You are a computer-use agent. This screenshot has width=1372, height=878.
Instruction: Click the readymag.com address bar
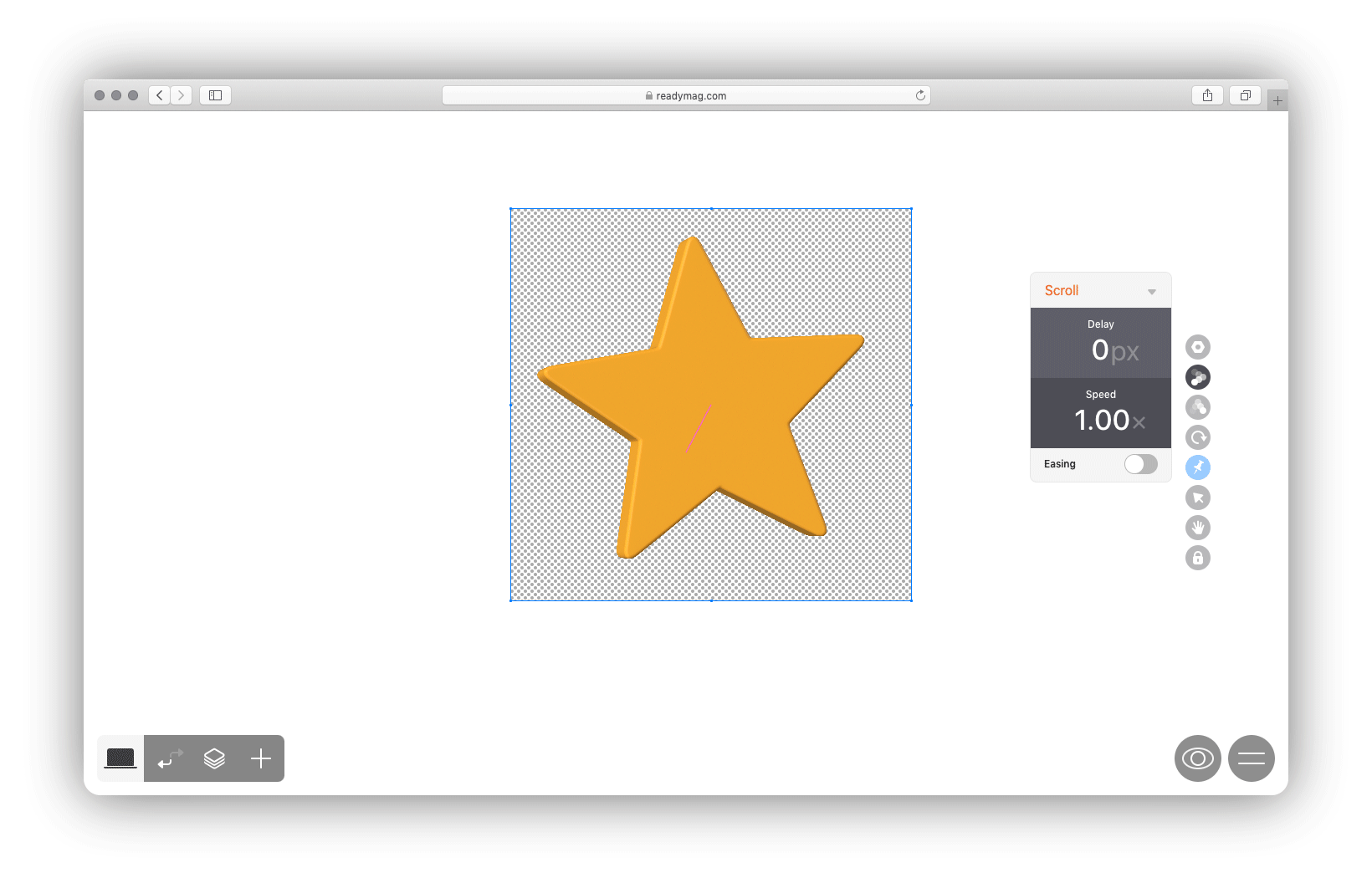[686, 95]
